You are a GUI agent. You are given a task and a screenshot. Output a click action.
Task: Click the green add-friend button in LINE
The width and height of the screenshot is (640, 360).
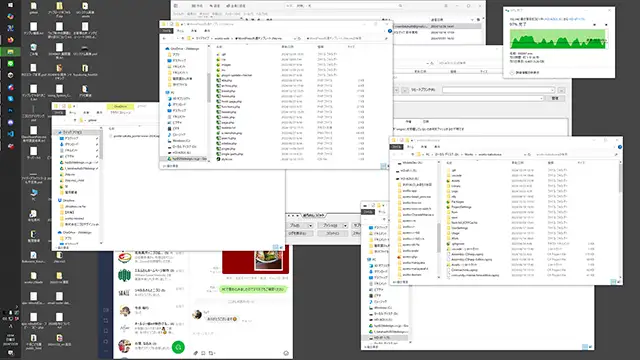coord(178,347)
